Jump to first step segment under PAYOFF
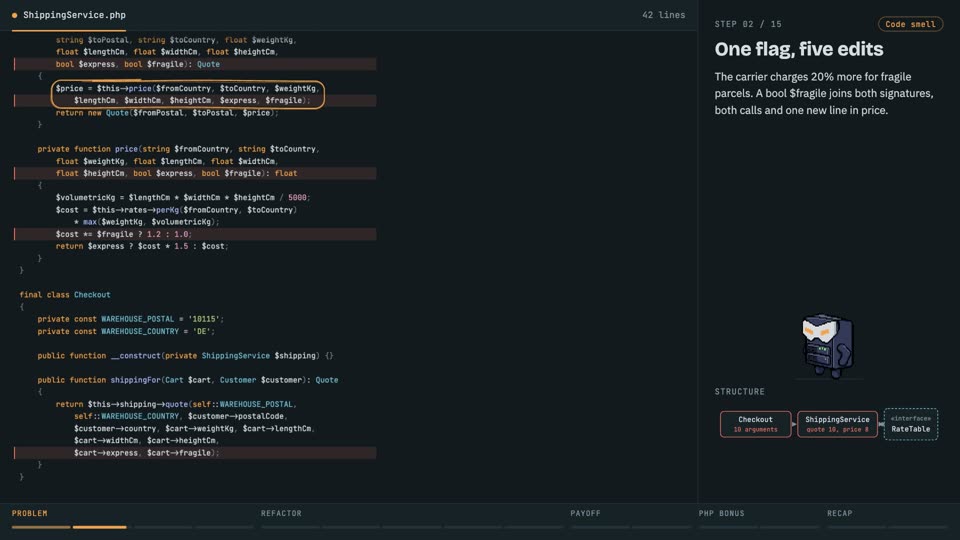The width and height of the screenshot is (960, 540). tap(599, 527)
